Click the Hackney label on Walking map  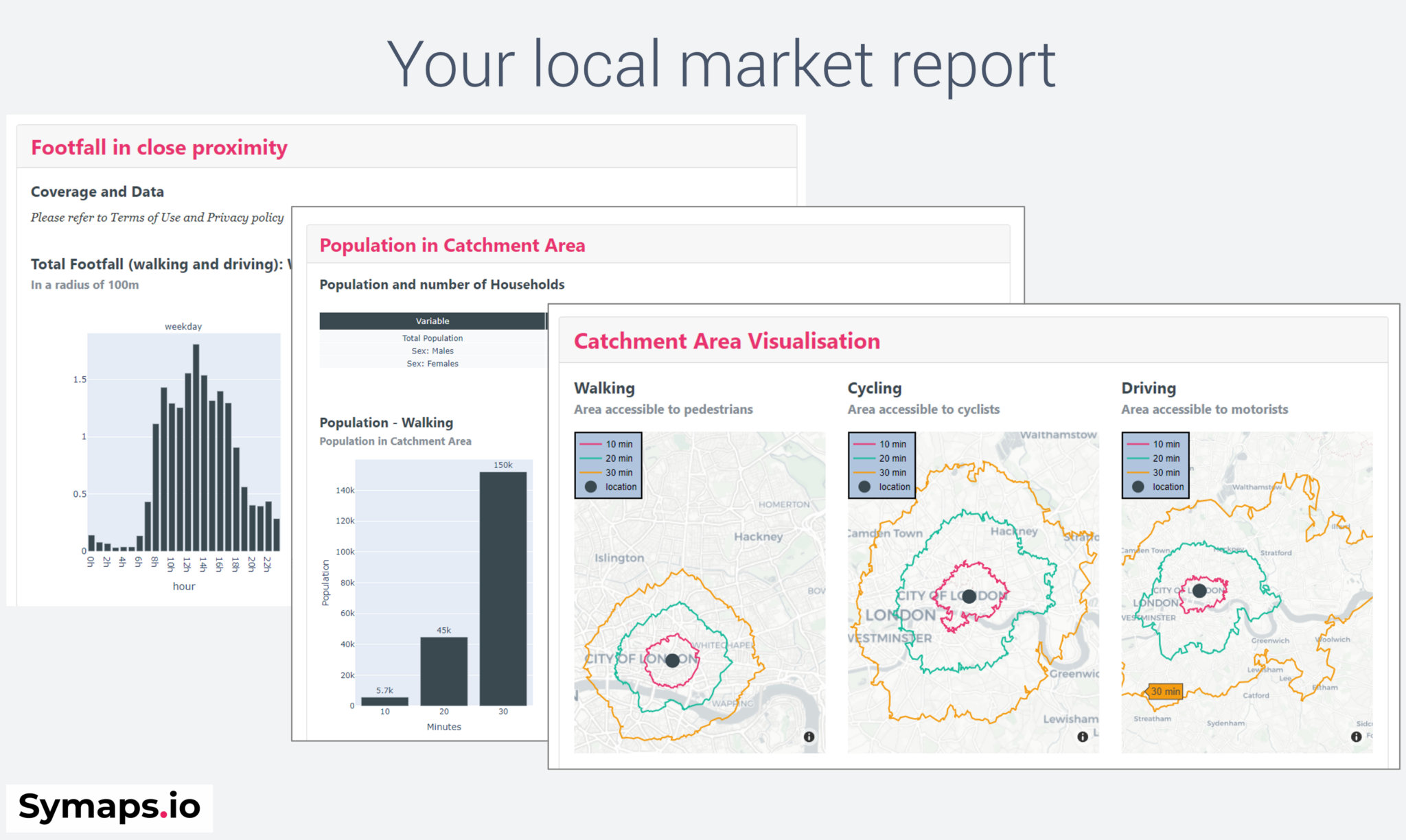(x=758, y=537)
